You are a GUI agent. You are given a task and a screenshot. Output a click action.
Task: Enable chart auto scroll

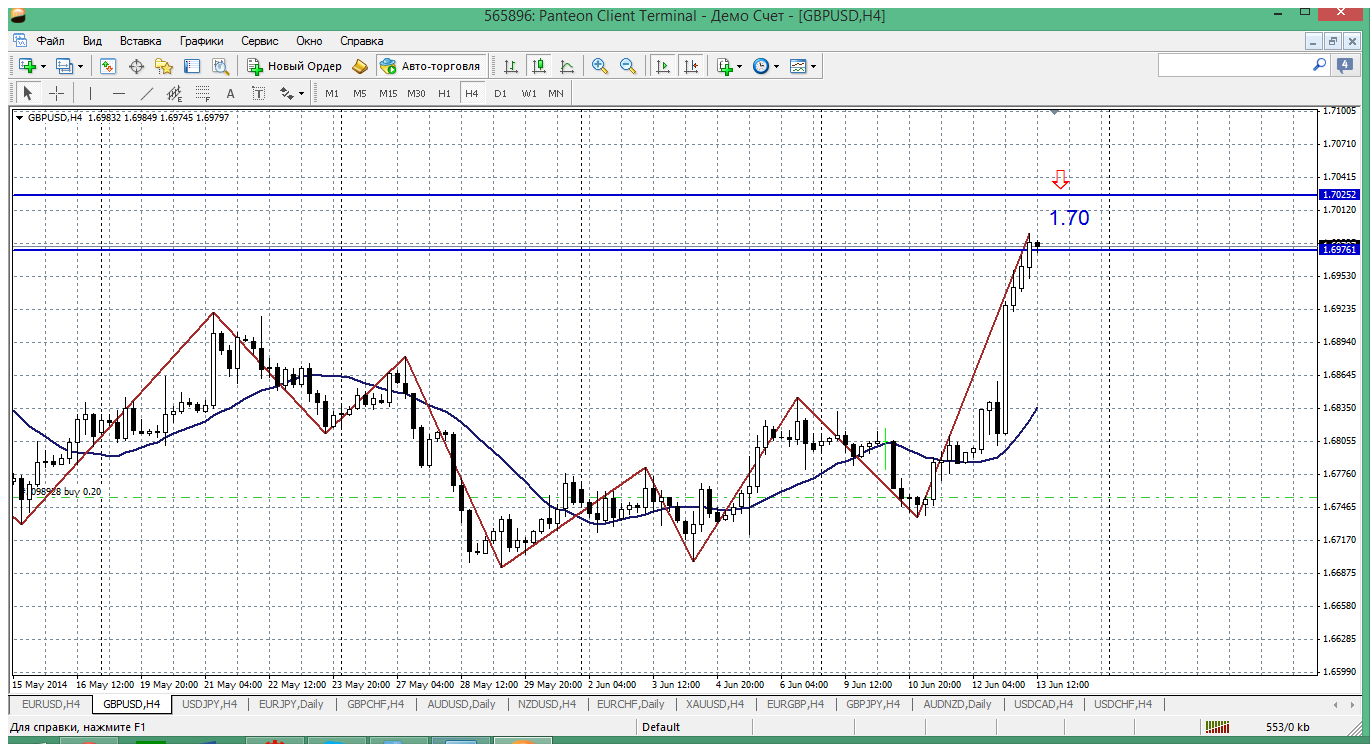(x=662, y=66)
